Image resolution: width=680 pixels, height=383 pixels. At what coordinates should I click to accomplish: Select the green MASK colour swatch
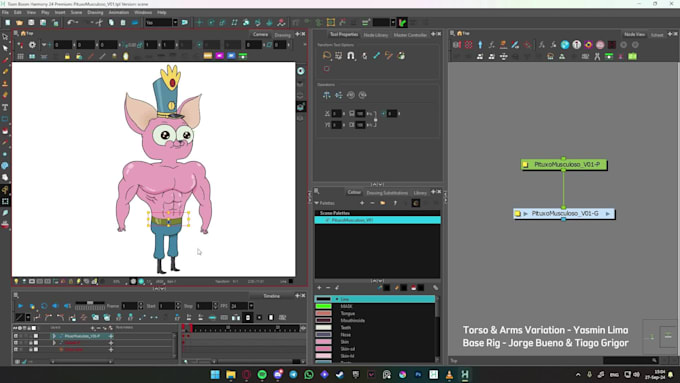pyautogui.click(x=323, y=307)
